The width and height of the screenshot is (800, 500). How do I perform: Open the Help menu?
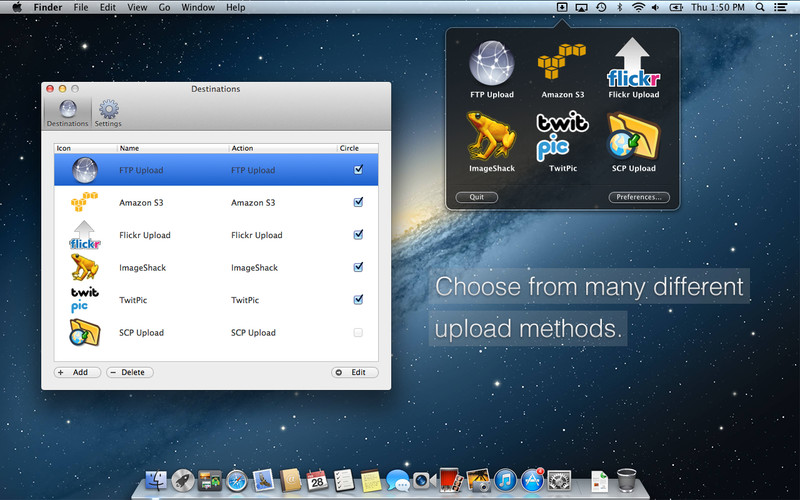pyautogui.click(x=236, y=7)
